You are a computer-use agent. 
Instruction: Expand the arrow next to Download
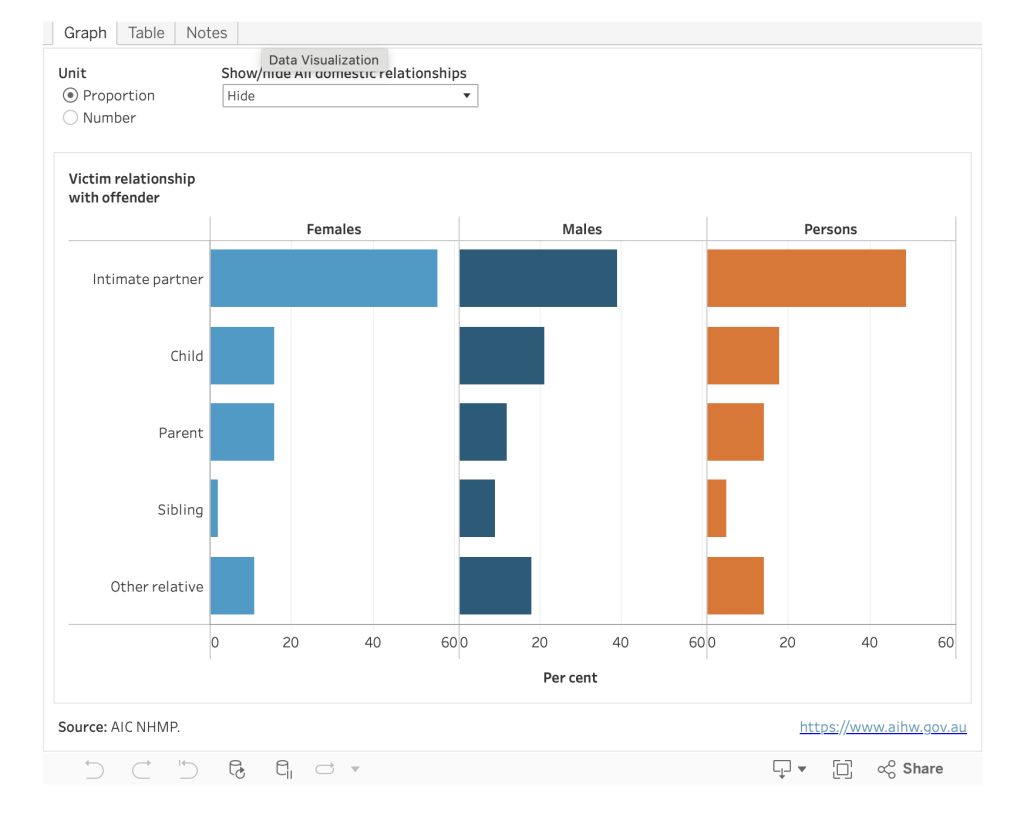(802, 769)
